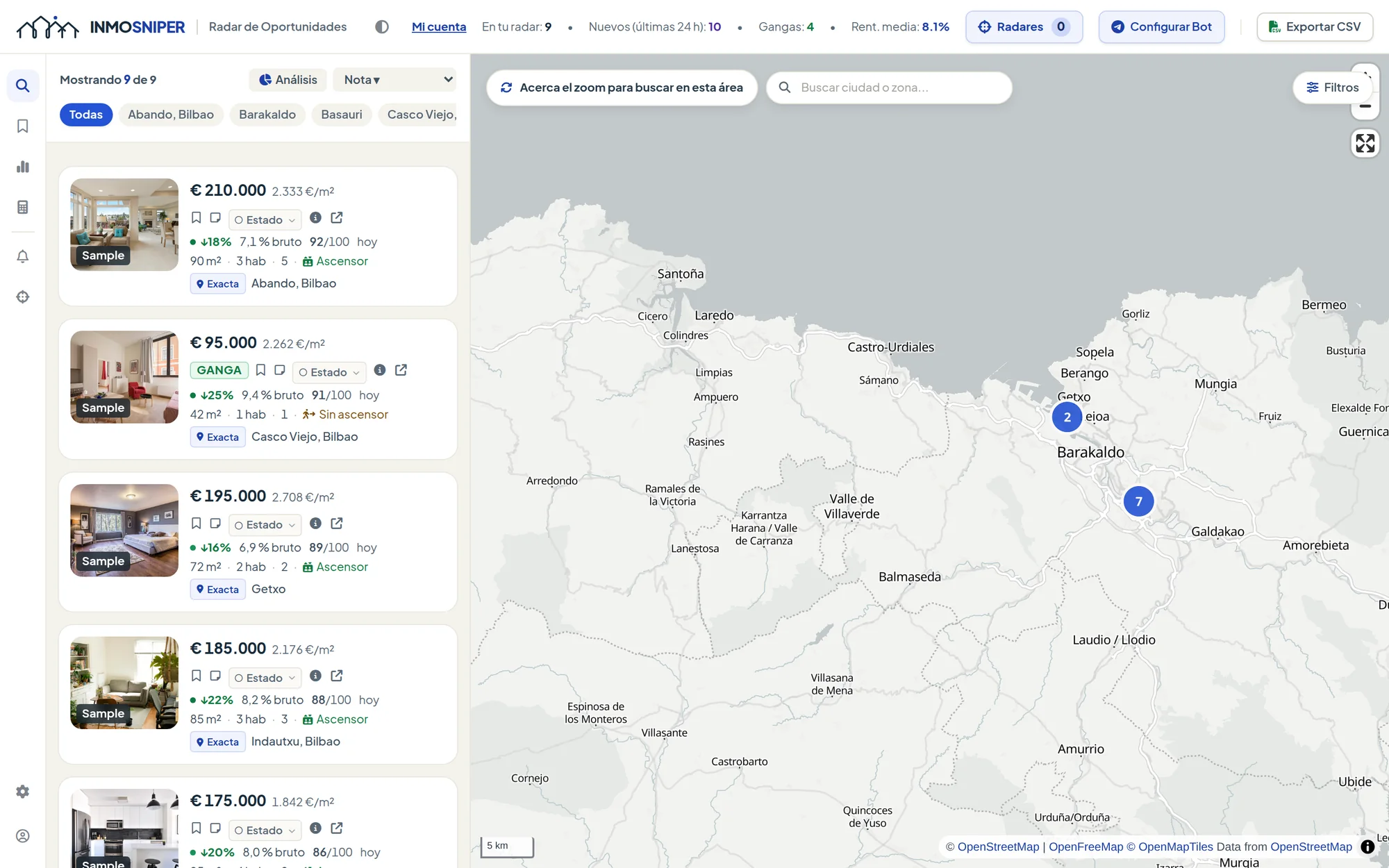Show info for the €95.000 listing
1389x868 pixels.
click(x=379, y=370)
